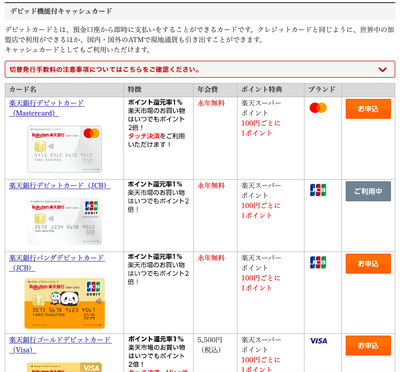
Task: Click the ブランド column header
Action: (x=322, y=89)
